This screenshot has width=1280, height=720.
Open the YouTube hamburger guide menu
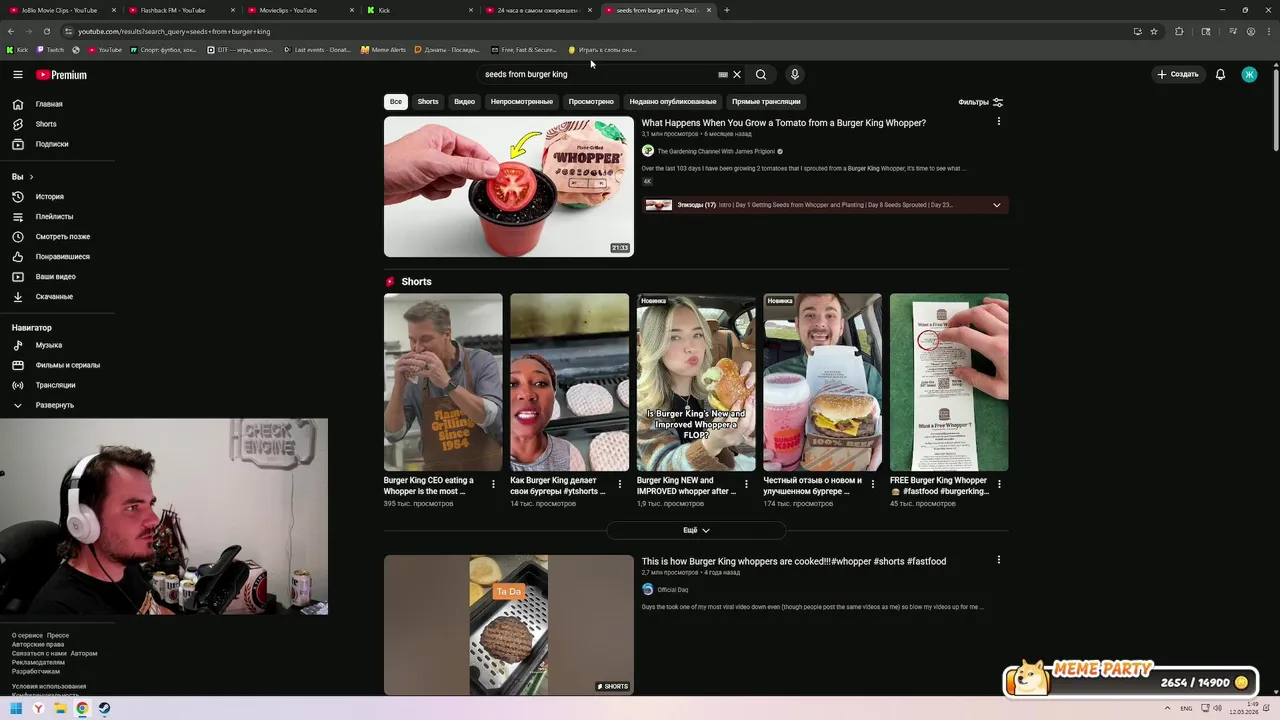click(x=17, y=75)
